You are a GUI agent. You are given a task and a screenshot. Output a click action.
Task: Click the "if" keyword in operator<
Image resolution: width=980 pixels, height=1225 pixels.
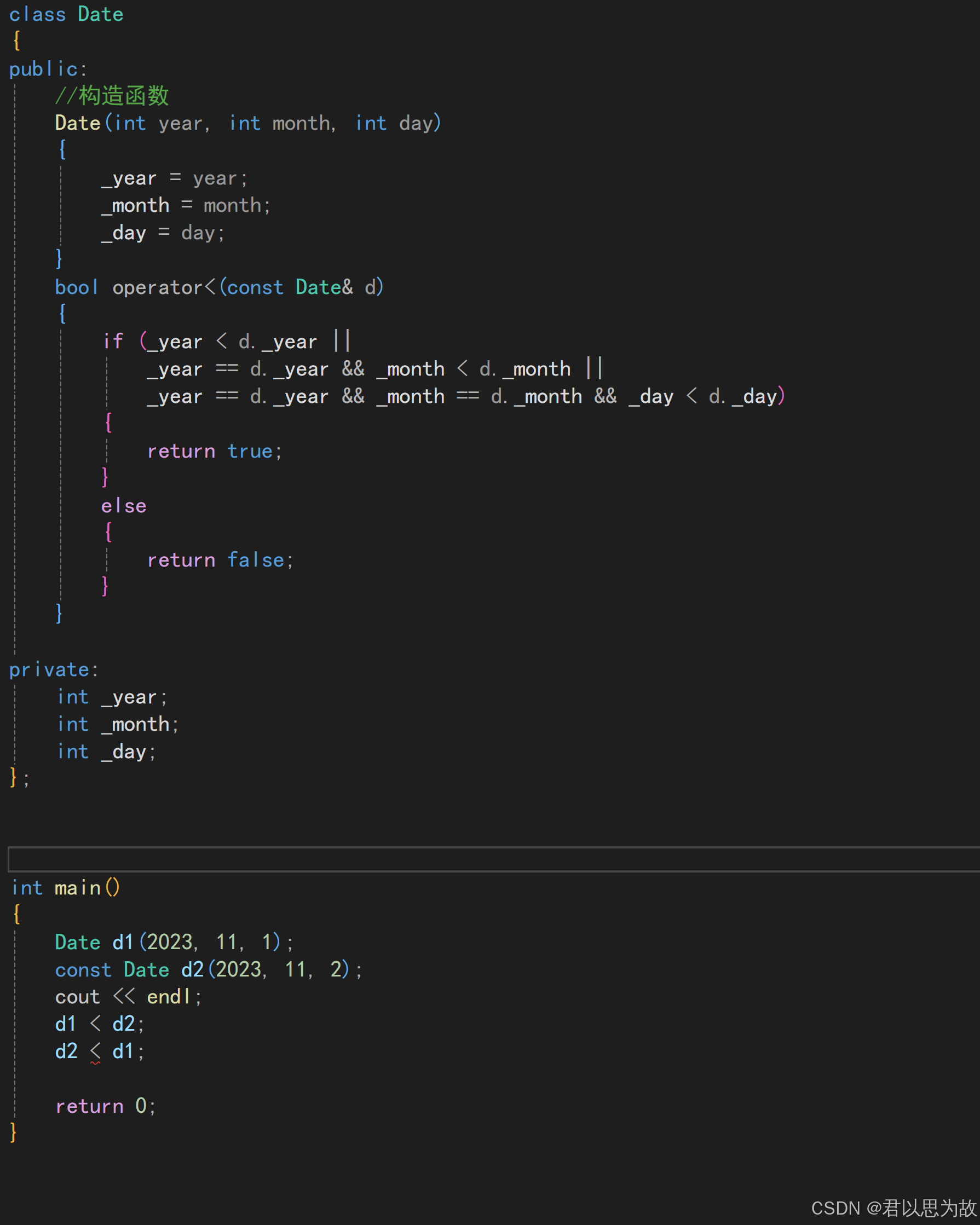(114, 341)
